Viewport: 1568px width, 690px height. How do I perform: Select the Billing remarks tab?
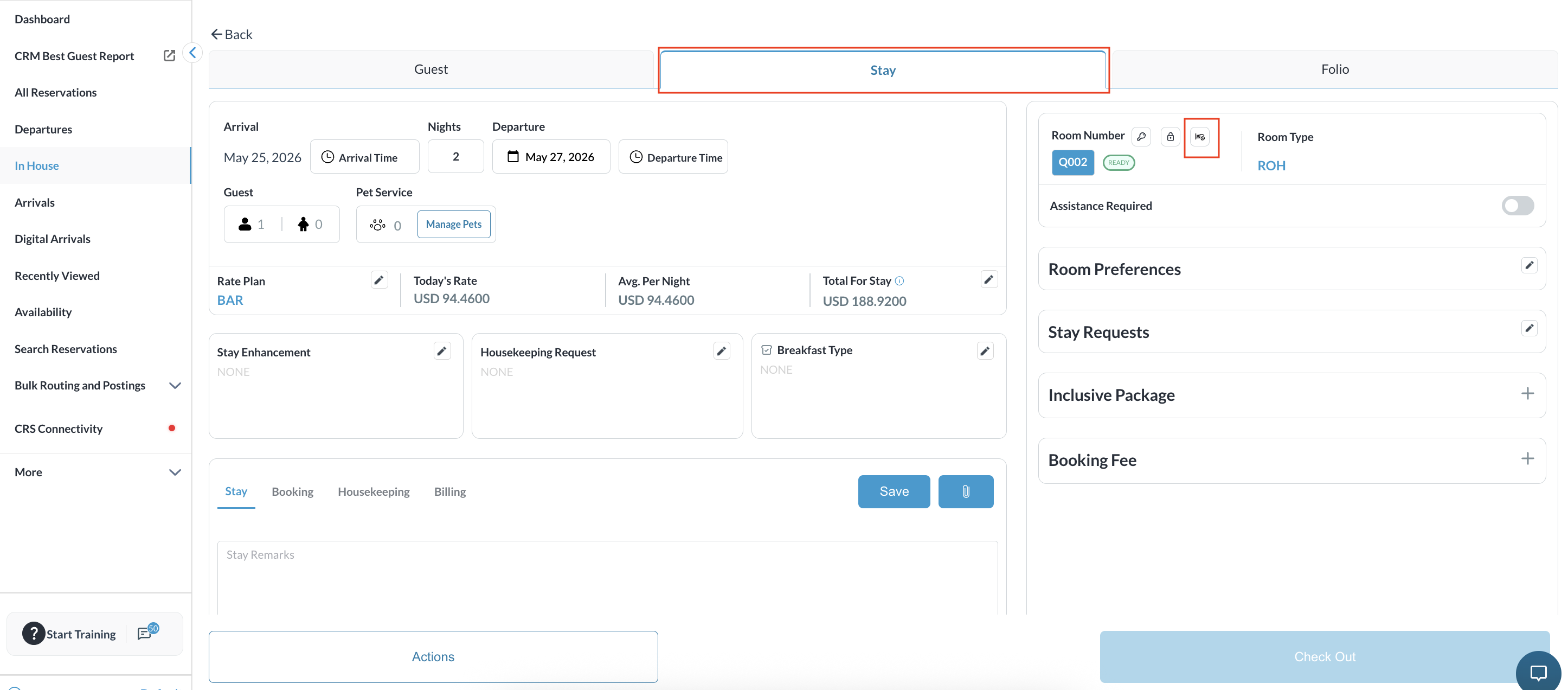point(450,491)
